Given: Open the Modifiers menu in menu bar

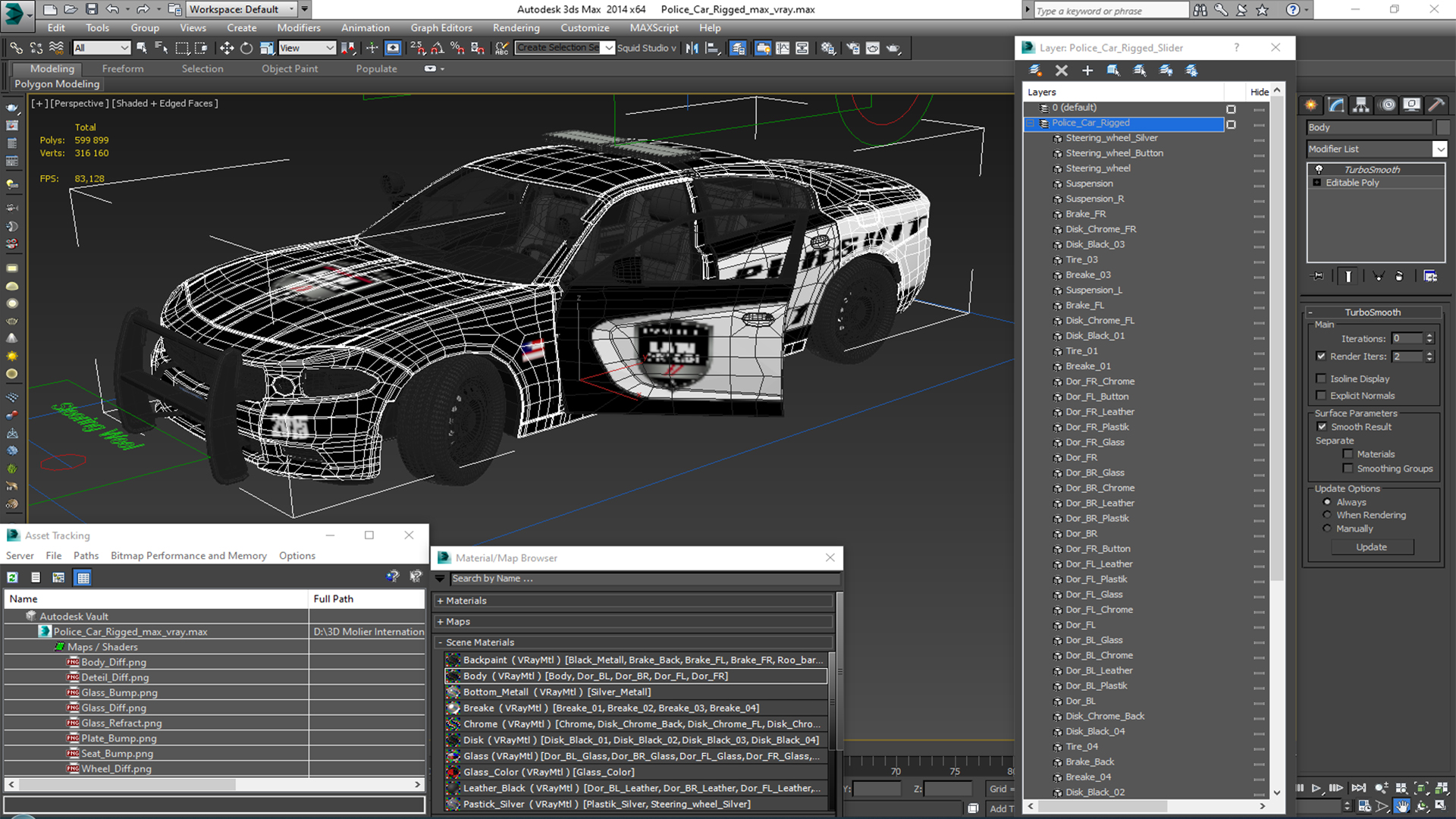Looking at the screenshot, I should 298,27.
